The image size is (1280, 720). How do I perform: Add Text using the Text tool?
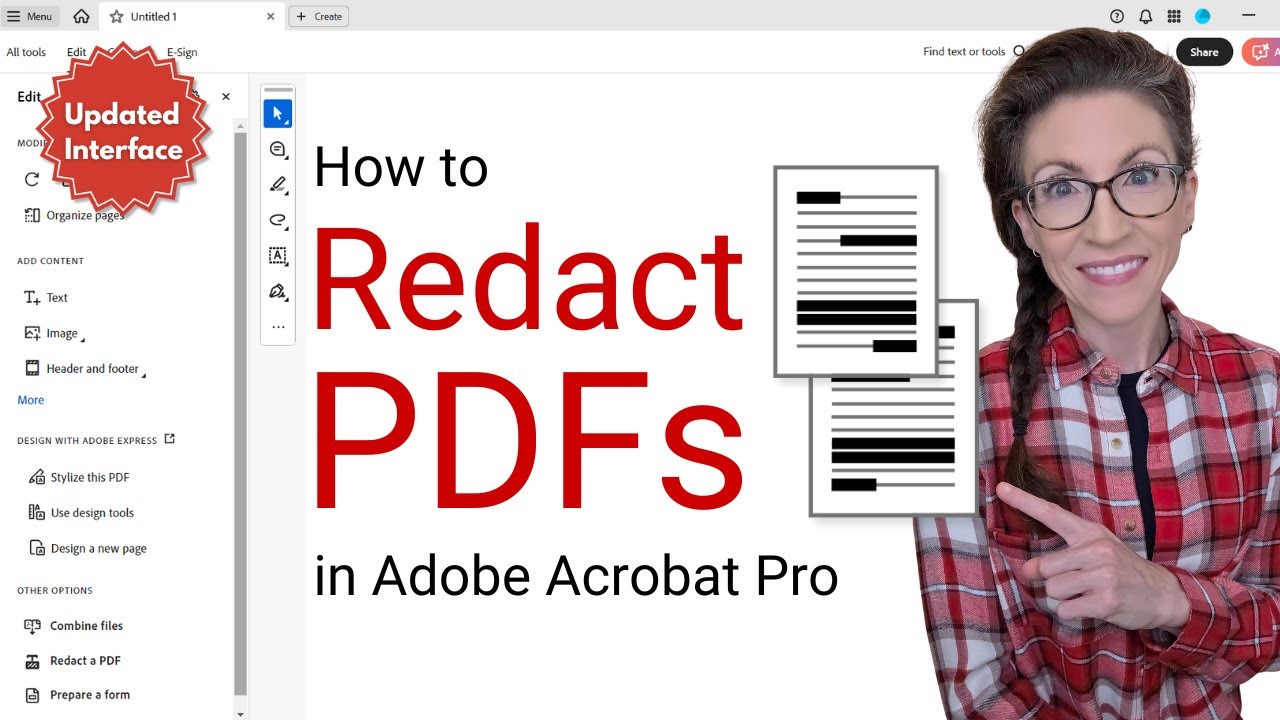[x=46, y=298]
